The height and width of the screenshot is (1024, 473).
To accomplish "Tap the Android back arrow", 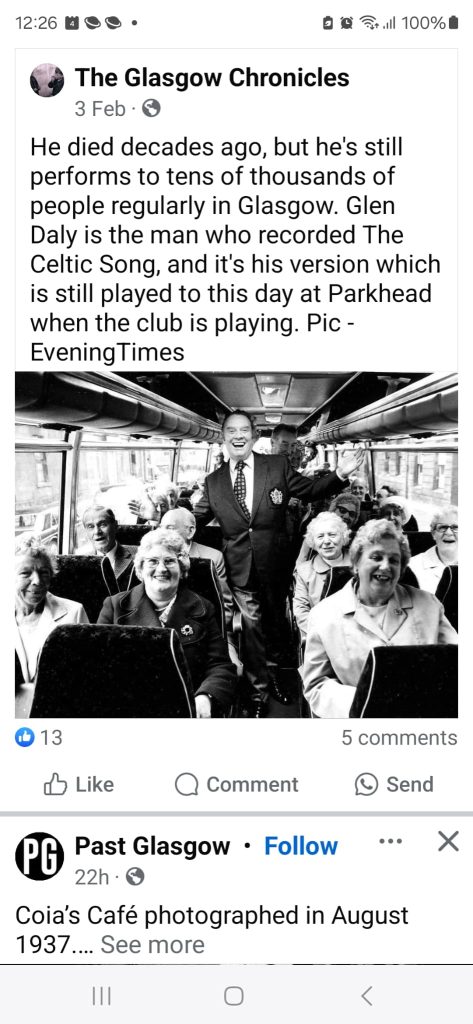I will 367,995.
